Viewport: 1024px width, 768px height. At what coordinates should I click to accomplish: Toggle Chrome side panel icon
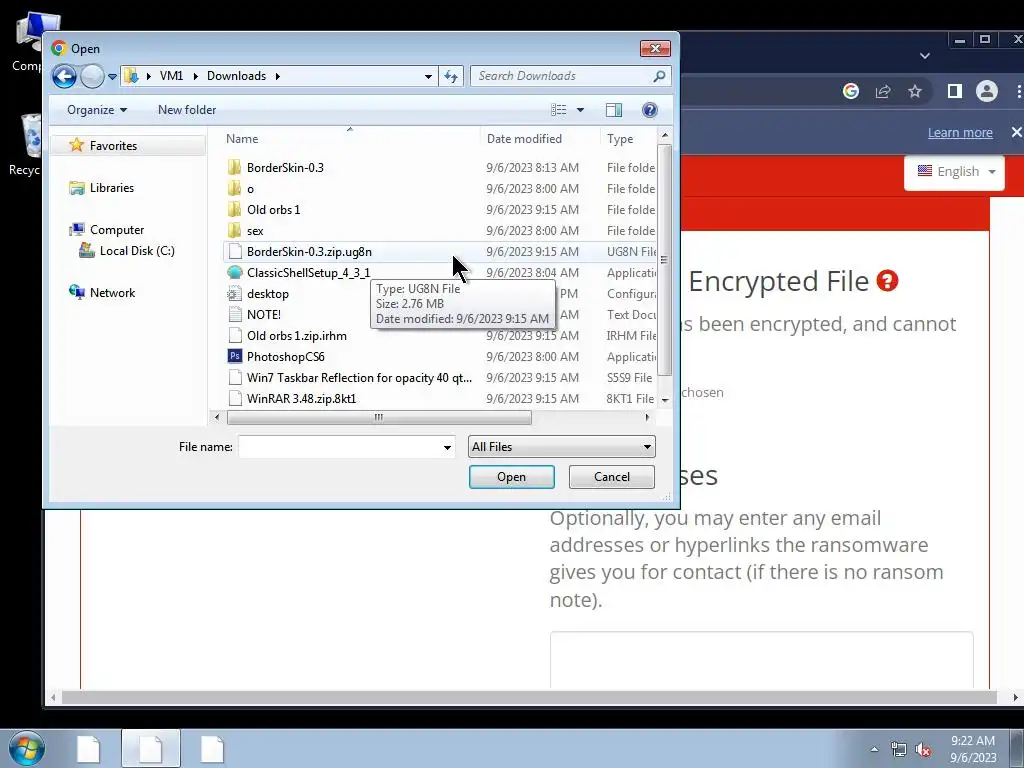(955, 91)
